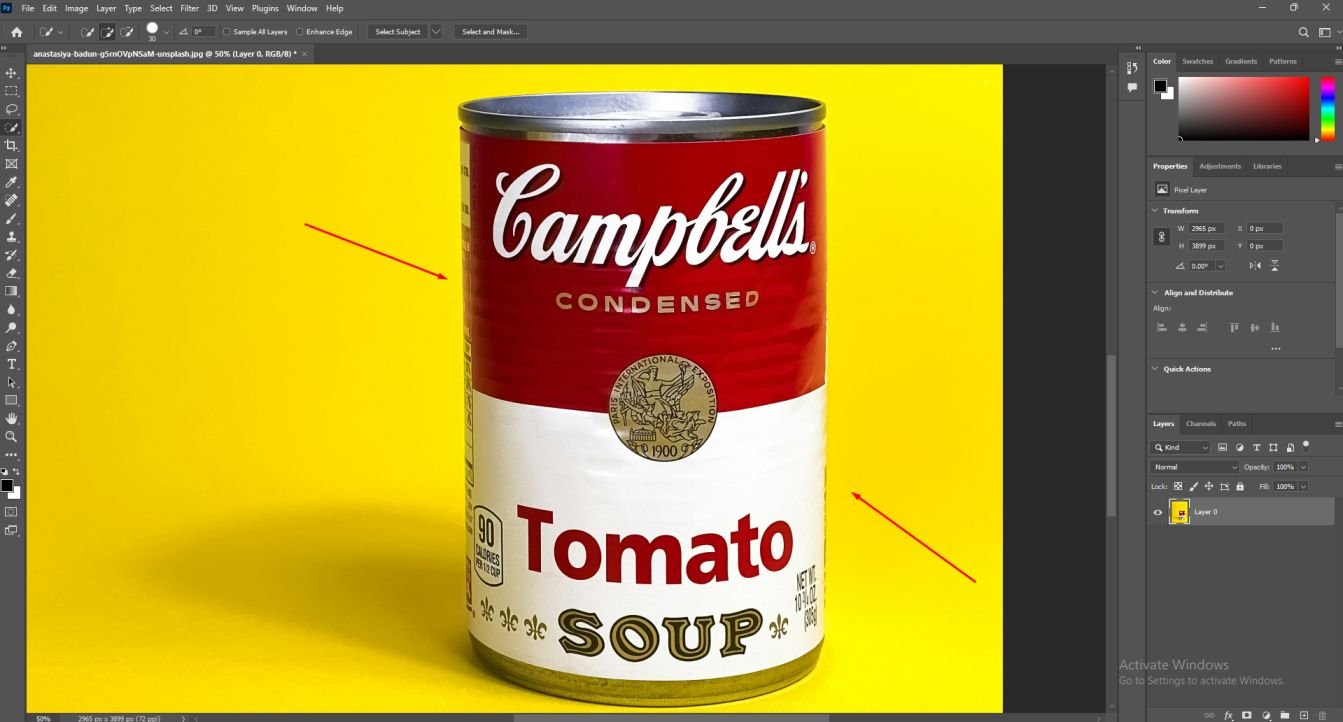
Task: Switch to the Gradients tab
Action: pyautogui.click(x=1241, y=61)
